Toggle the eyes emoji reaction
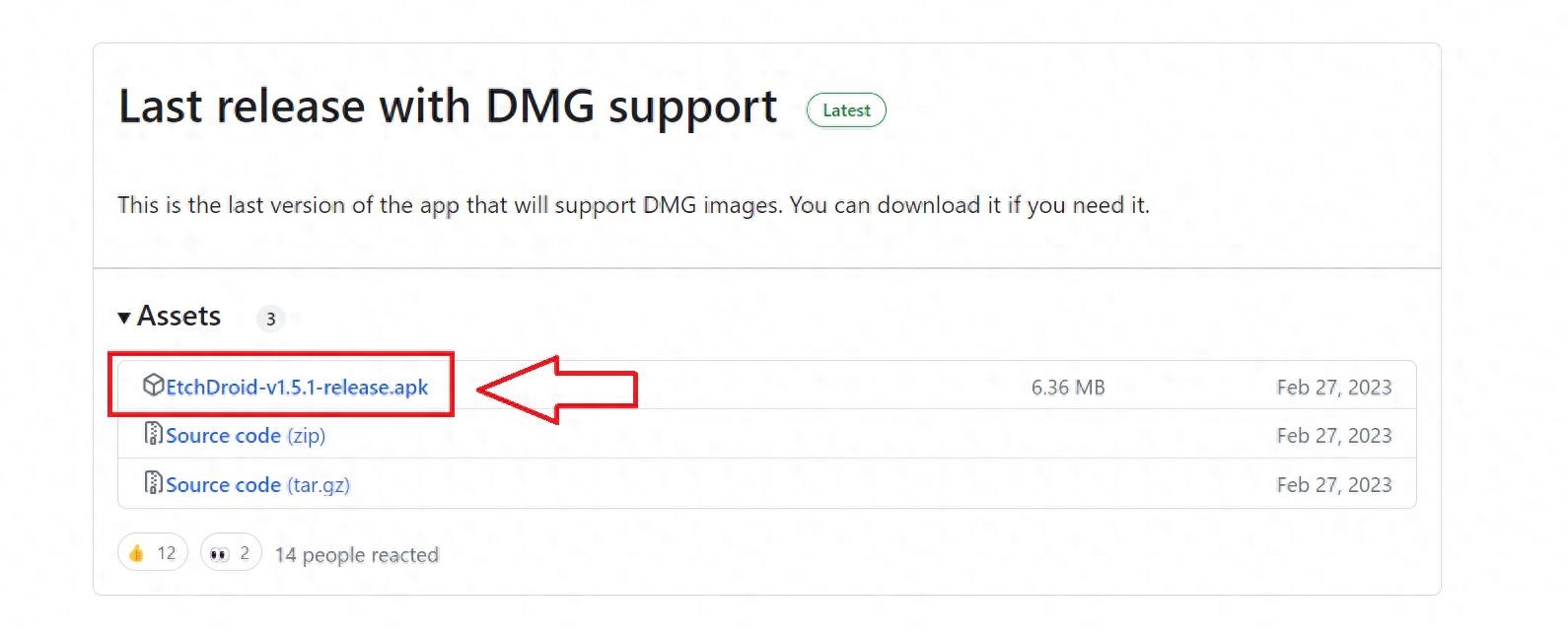The image size is (1568, 641). 231,553
